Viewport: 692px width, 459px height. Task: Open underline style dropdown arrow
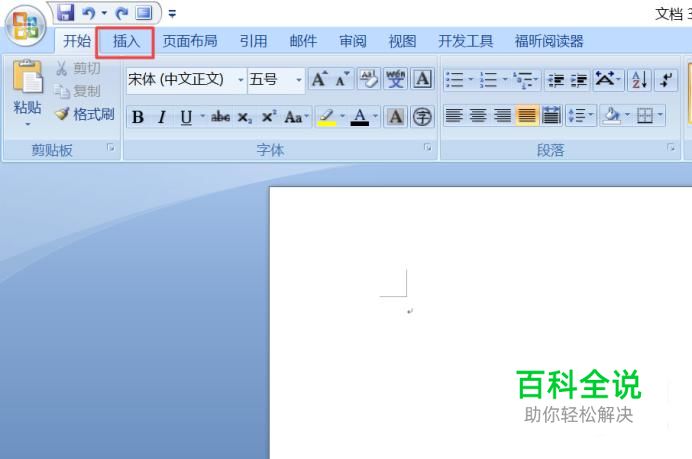[x=203, y=116]
